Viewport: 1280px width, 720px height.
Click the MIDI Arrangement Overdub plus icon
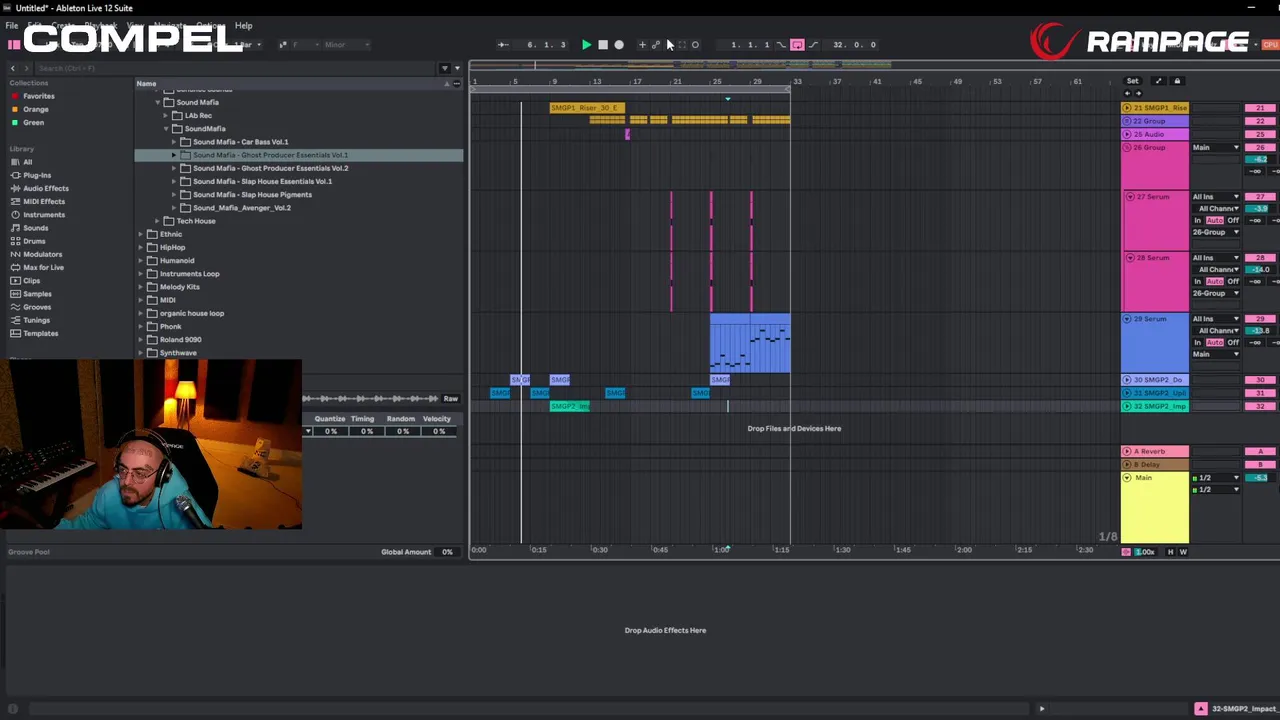(642, 45)
